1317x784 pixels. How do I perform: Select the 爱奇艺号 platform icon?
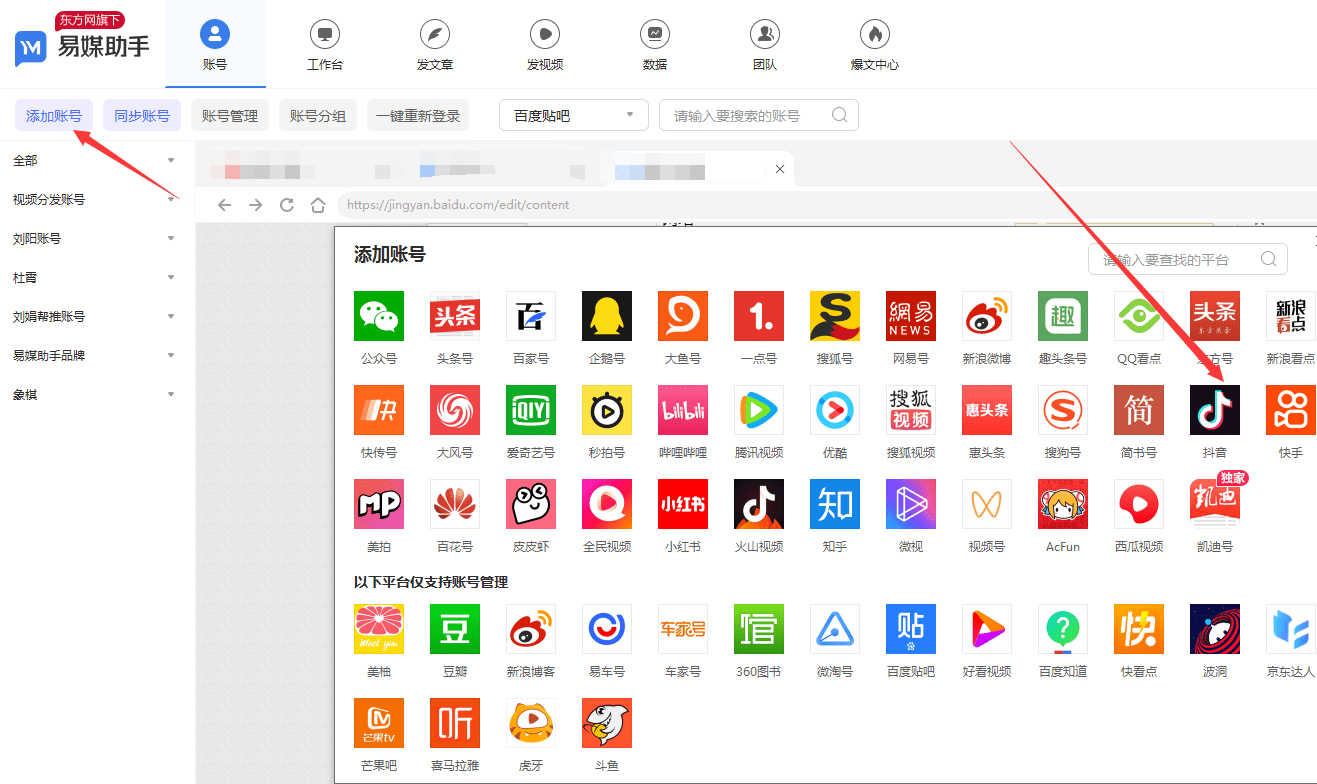click(530, 410)
